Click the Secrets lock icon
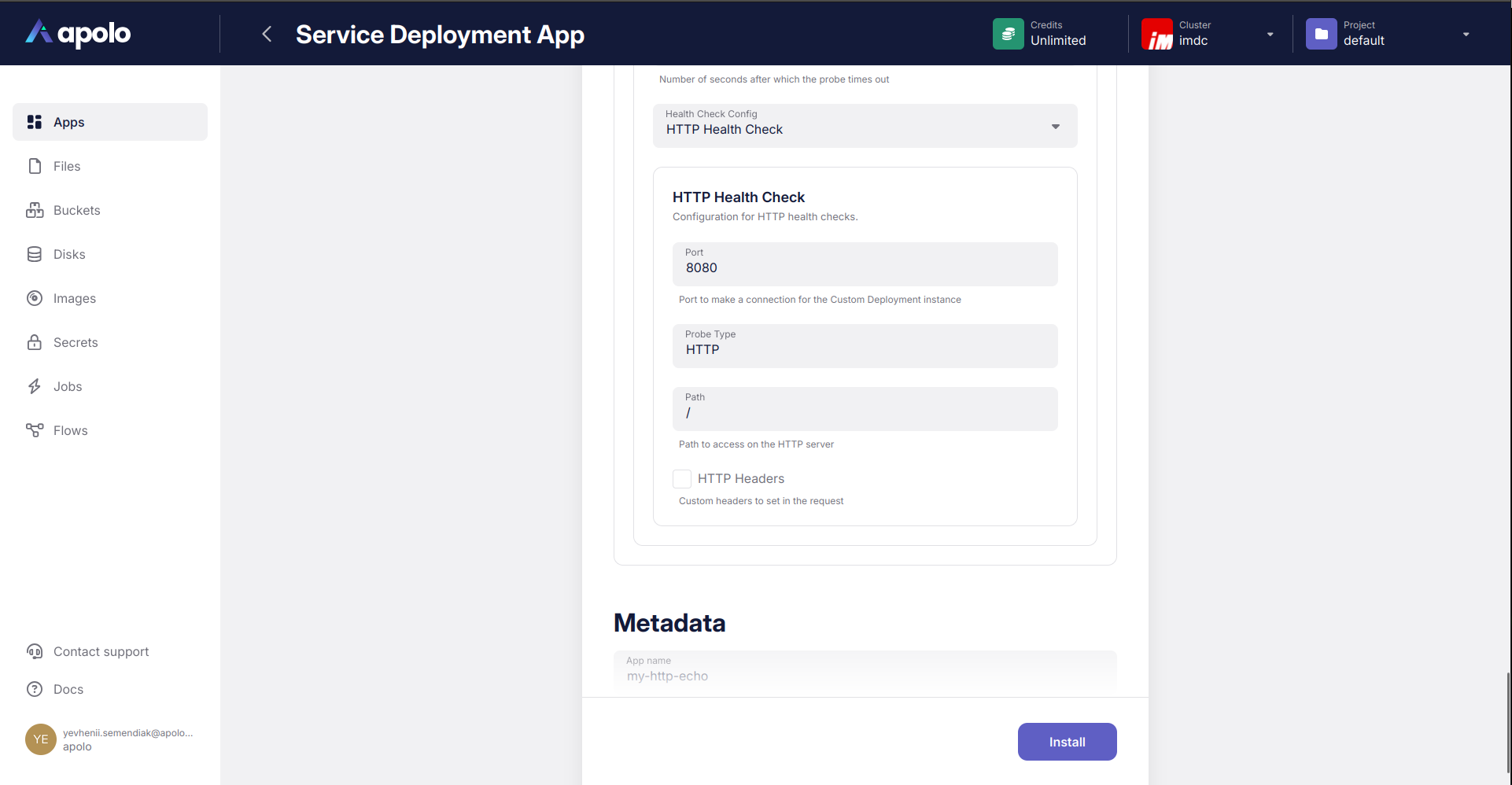 click(35, 342)
